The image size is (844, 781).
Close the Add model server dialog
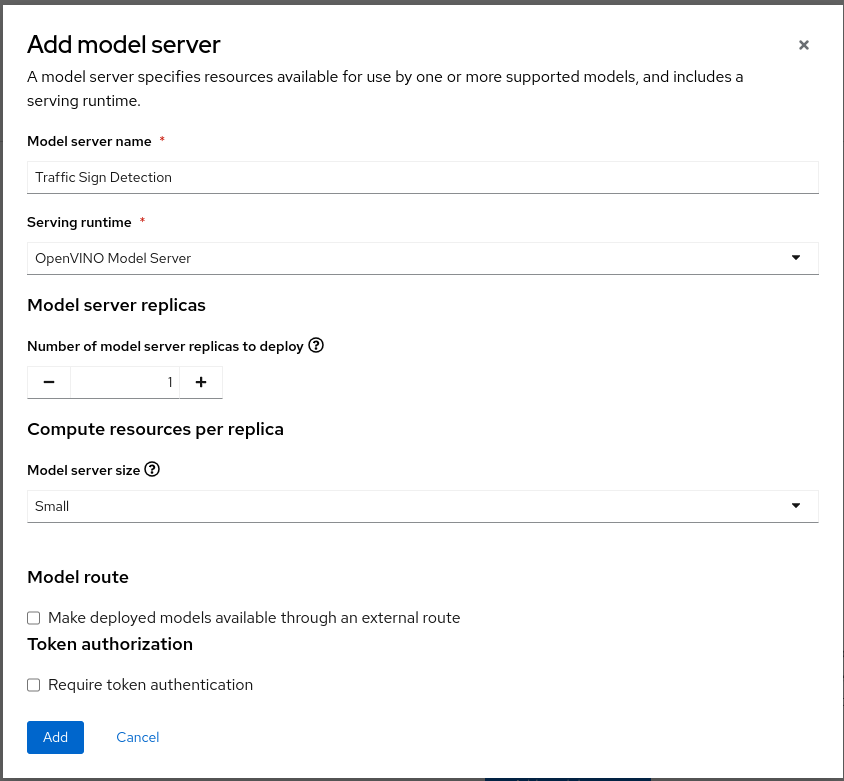(803, 45)
